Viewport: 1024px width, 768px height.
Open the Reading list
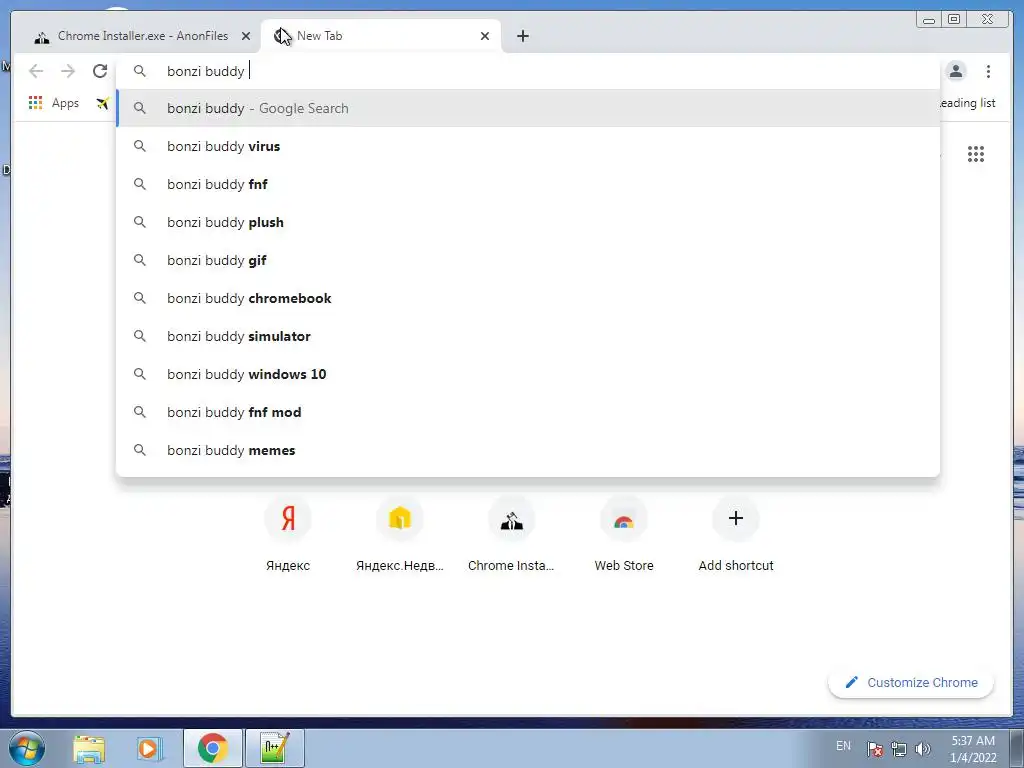[x=968, y=103]
